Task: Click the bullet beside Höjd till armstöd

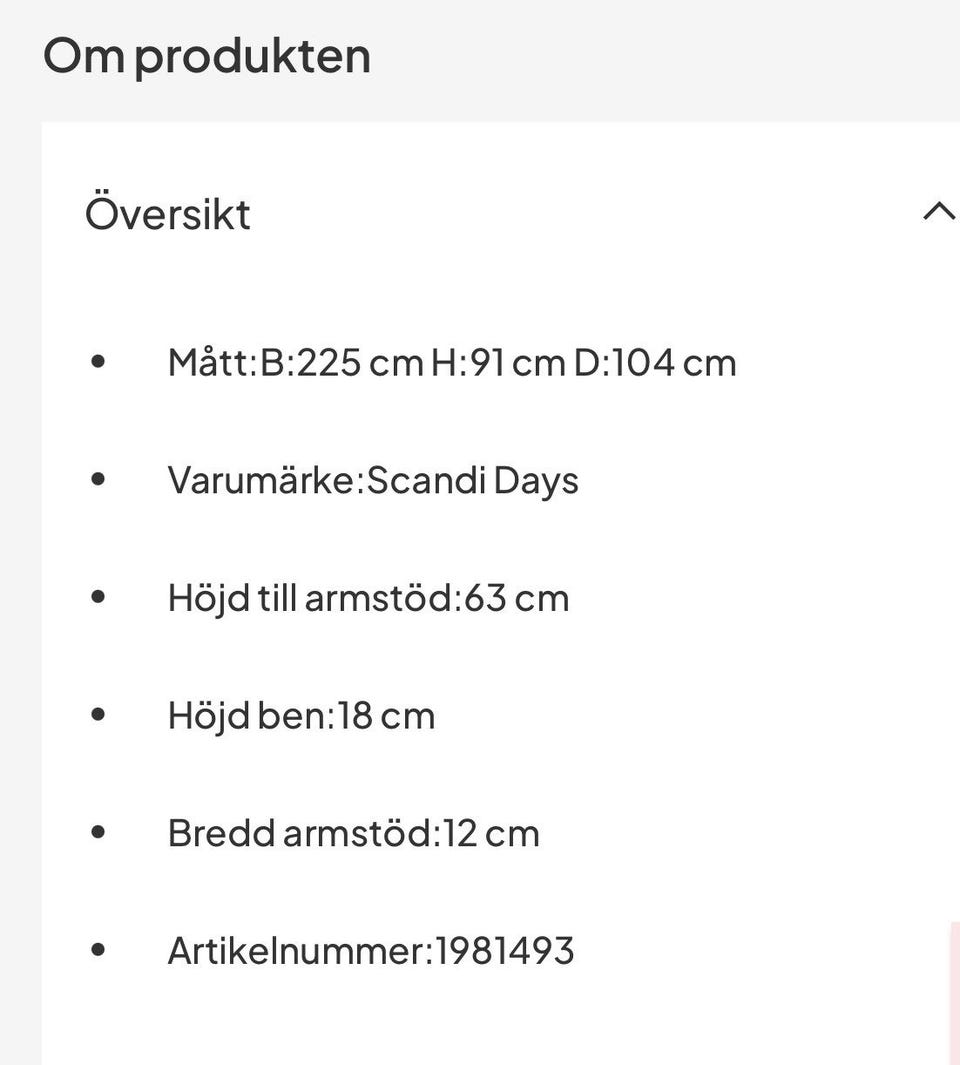Action: 99,596
